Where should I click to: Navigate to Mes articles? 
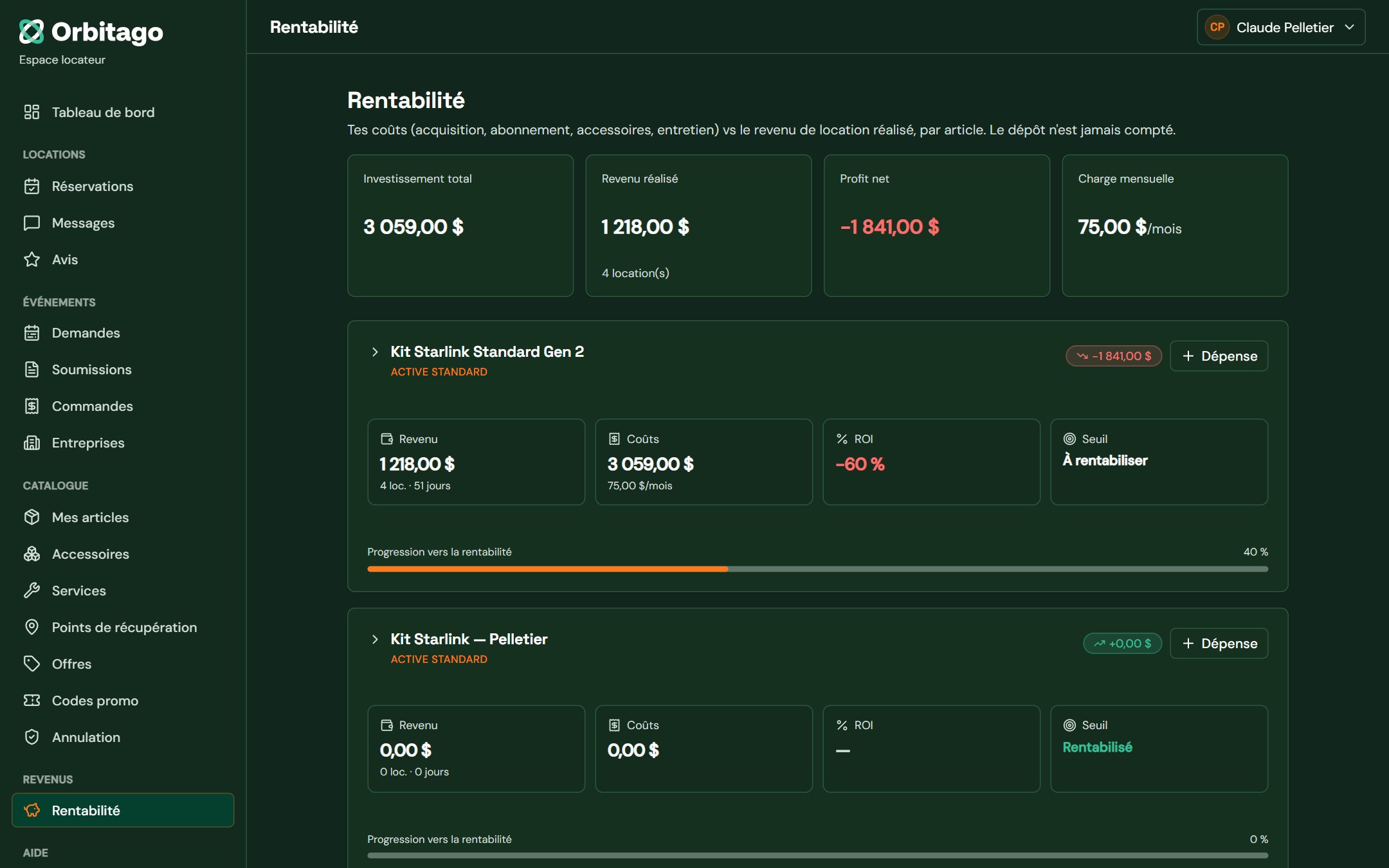[x=123, y=518]
